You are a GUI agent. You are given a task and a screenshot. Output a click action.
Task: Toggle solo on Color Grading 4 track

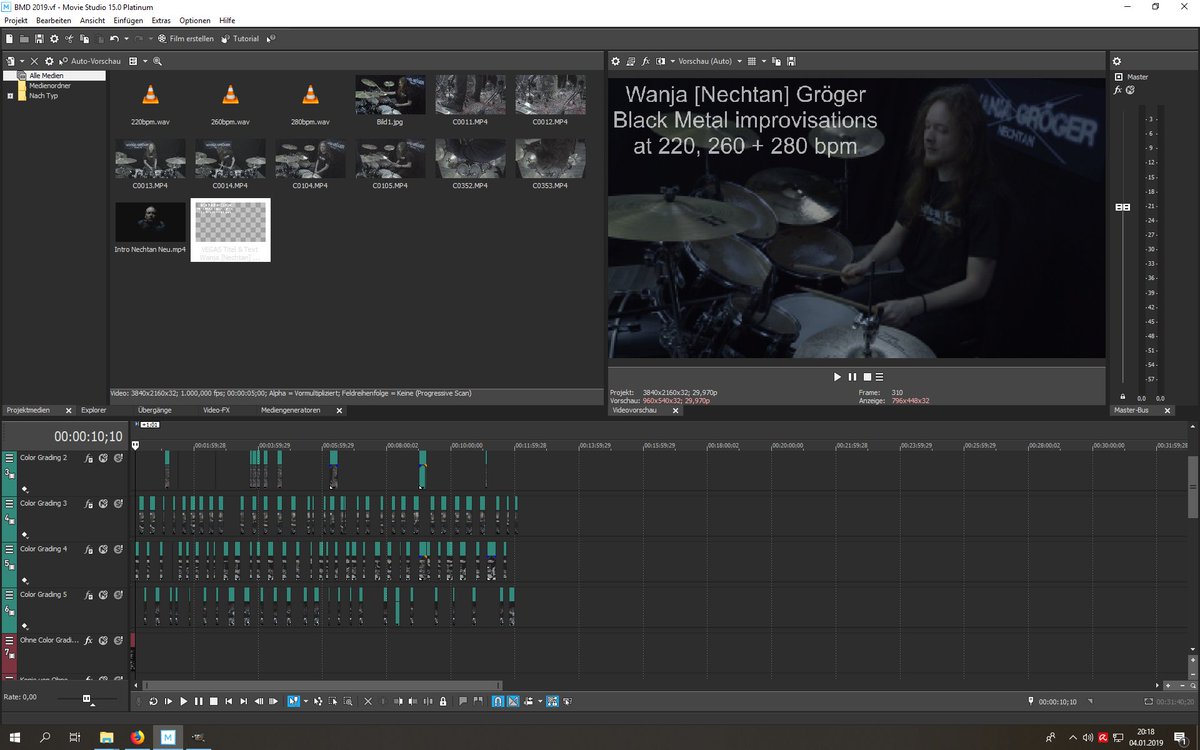[118, 549]
